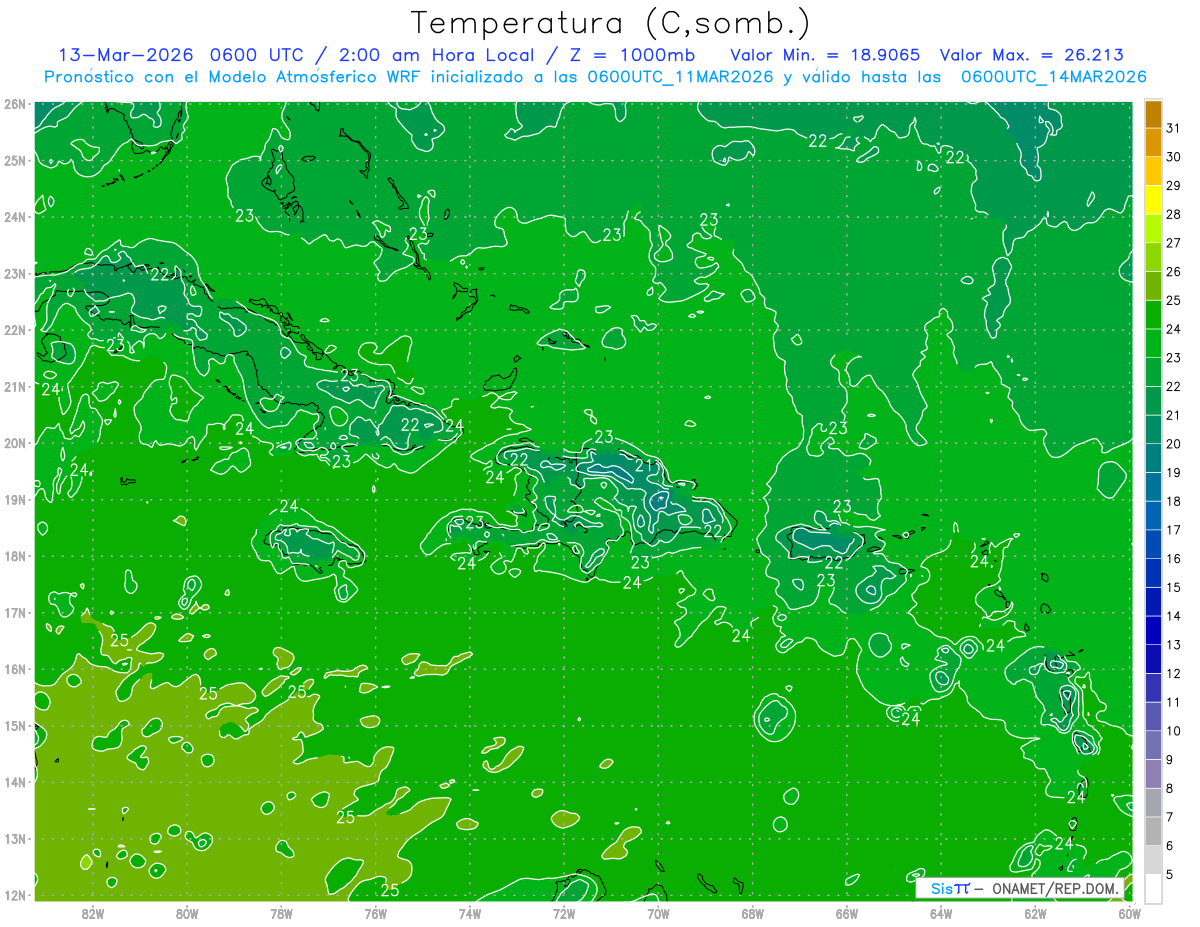The height and width of the screenshot is (927, 1200).
Task: Click the 62W longitude label
Action: coord(1035,913)
